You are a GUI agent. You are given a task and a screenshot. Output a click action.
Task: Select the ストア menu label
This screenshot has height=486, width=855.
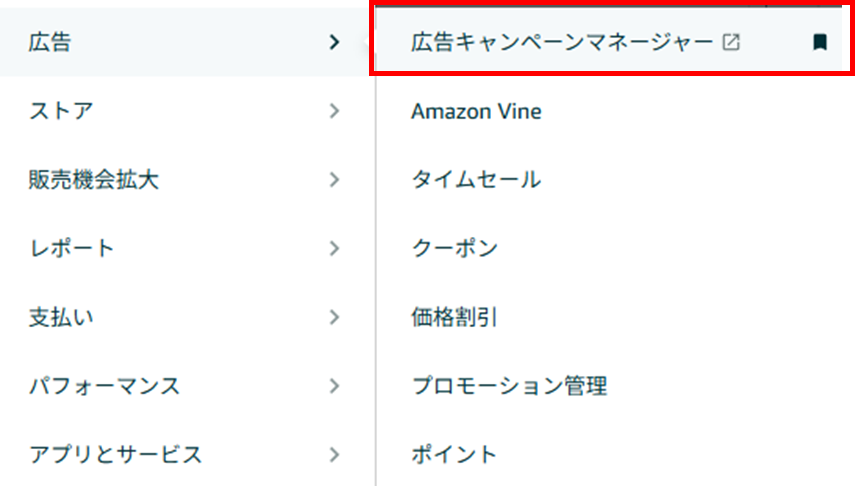[x=62, y=111]
